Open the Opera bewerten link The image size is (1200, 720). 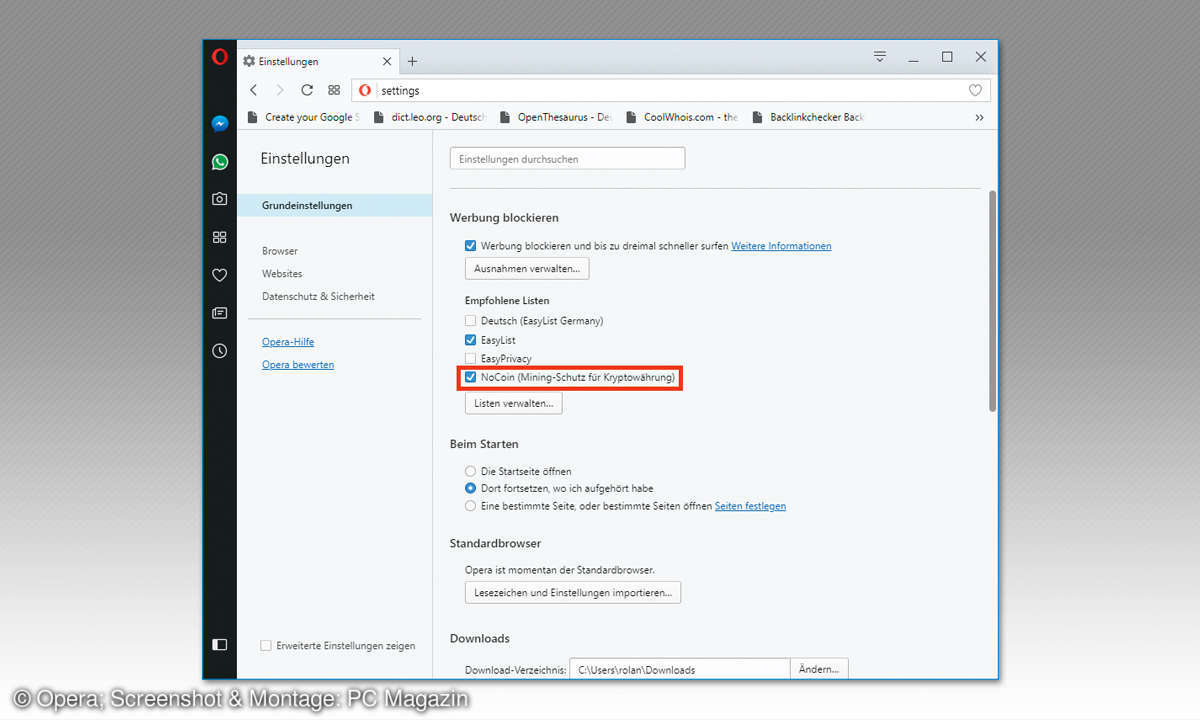pos(298,365)
